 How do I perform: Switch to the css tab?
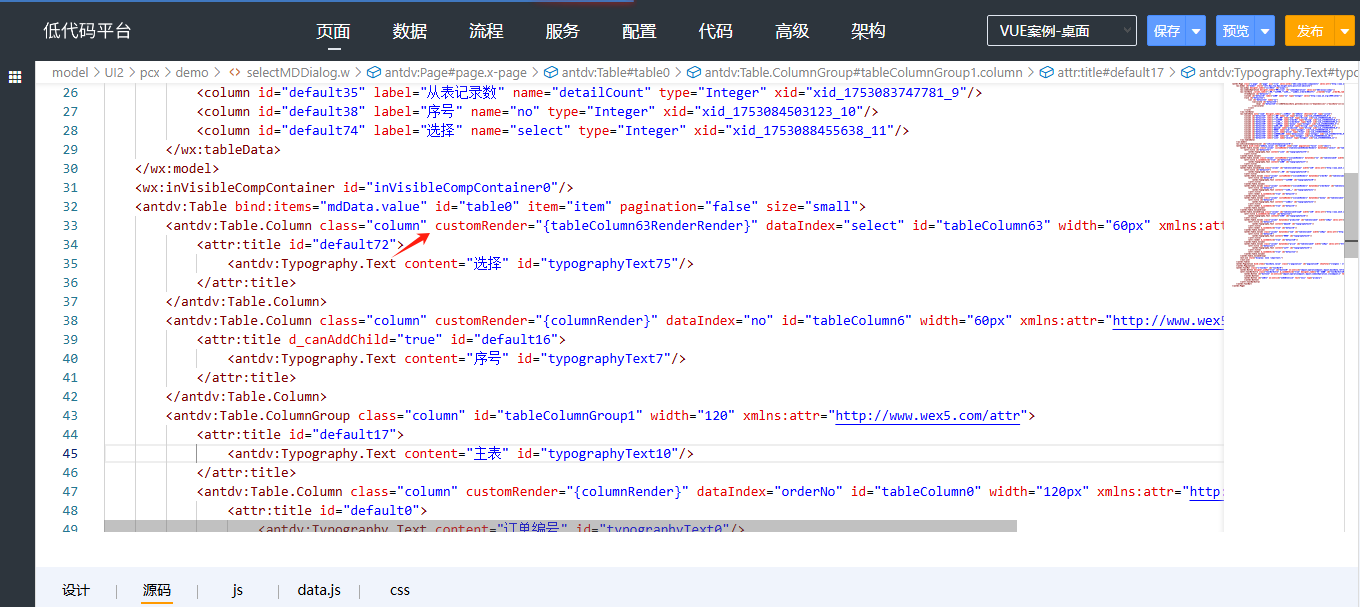400,590
